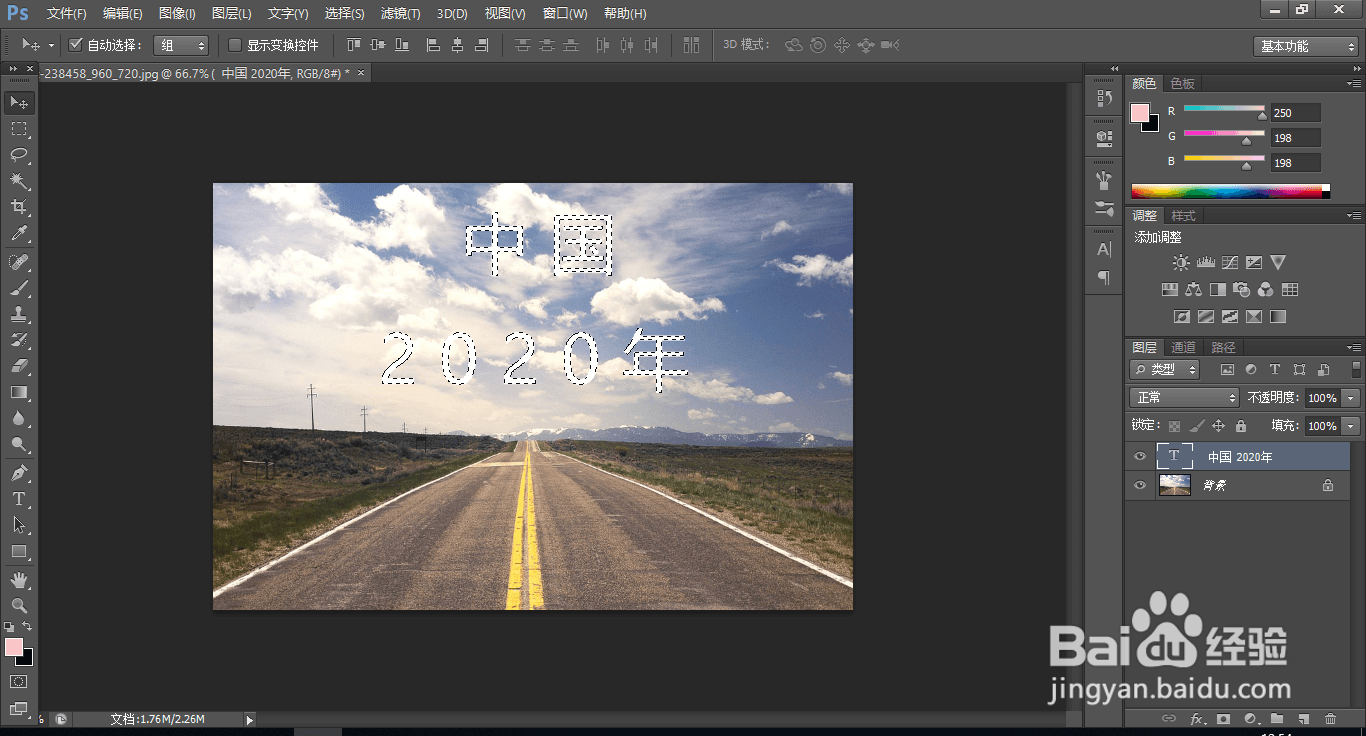Open Color panel flyout menu
This screenshot has width=1366, height=736.
coord(1354,83)
